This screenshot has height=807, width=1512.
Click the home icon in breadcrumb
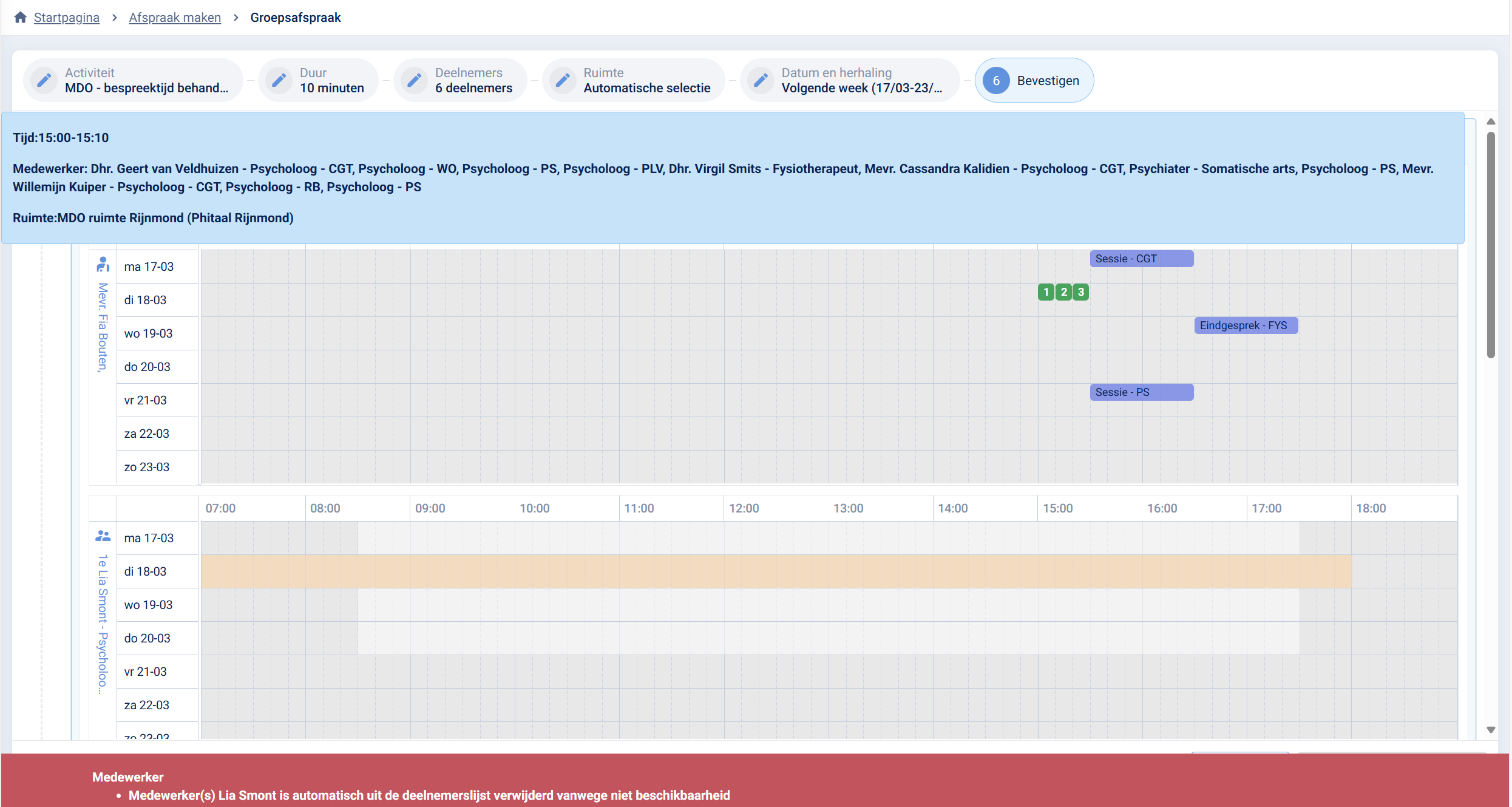20,17
